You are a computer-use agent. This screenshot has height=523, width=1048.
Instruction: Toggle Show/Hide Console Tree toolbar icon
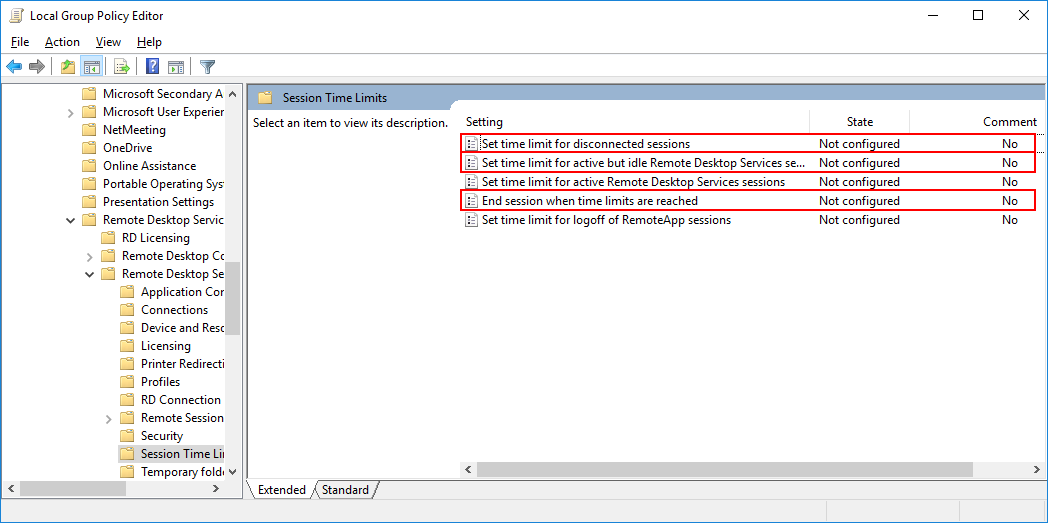coord(92,67)
